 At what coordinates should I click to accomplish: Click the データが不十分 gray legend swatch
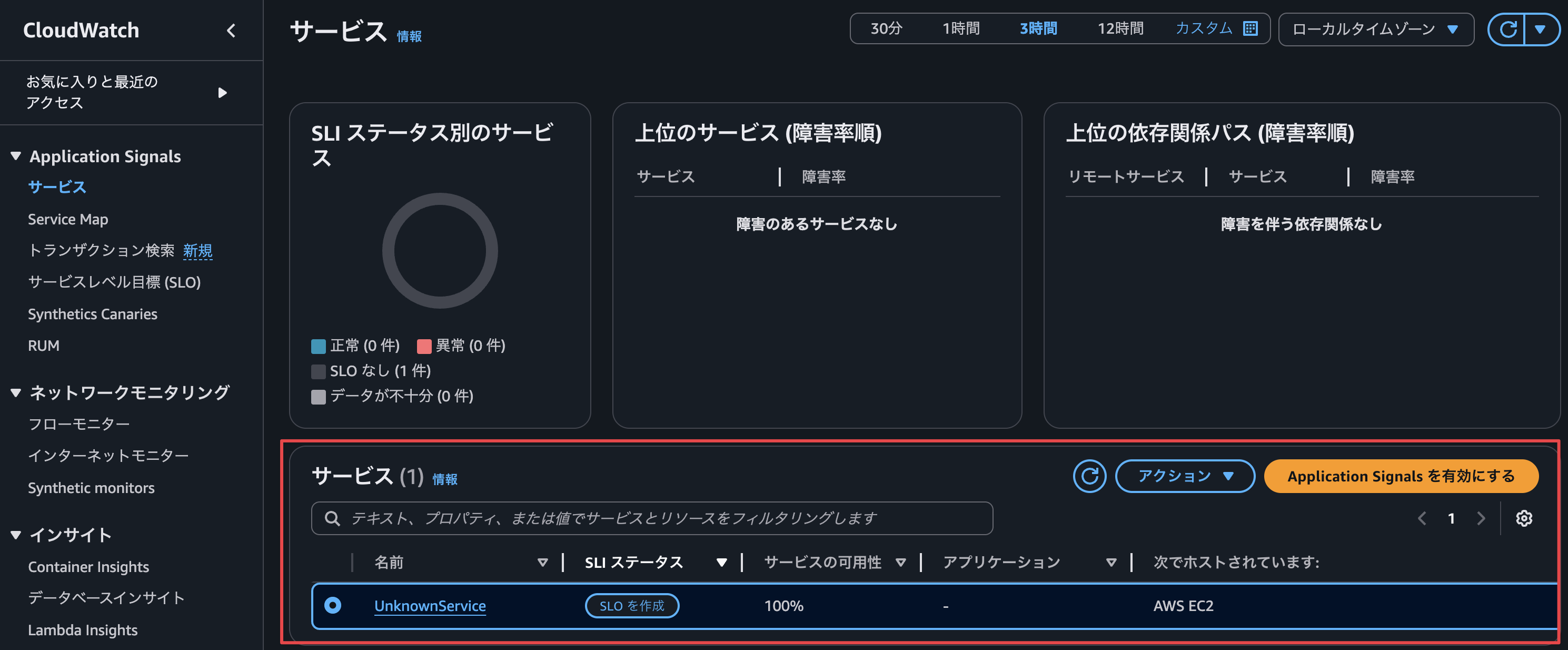[319, 397]
